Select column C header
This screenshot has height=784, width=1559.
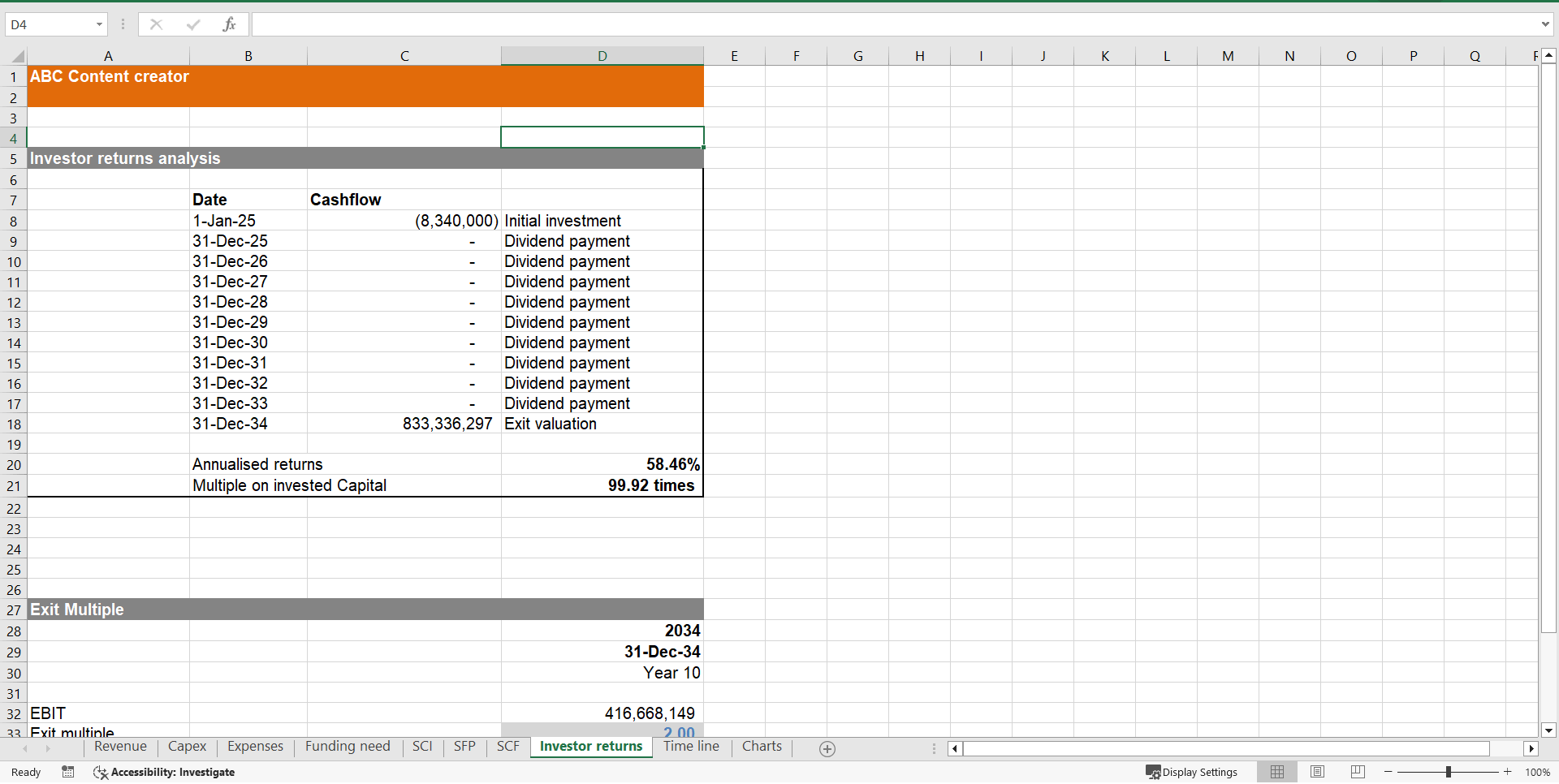[x=404, y=56]
